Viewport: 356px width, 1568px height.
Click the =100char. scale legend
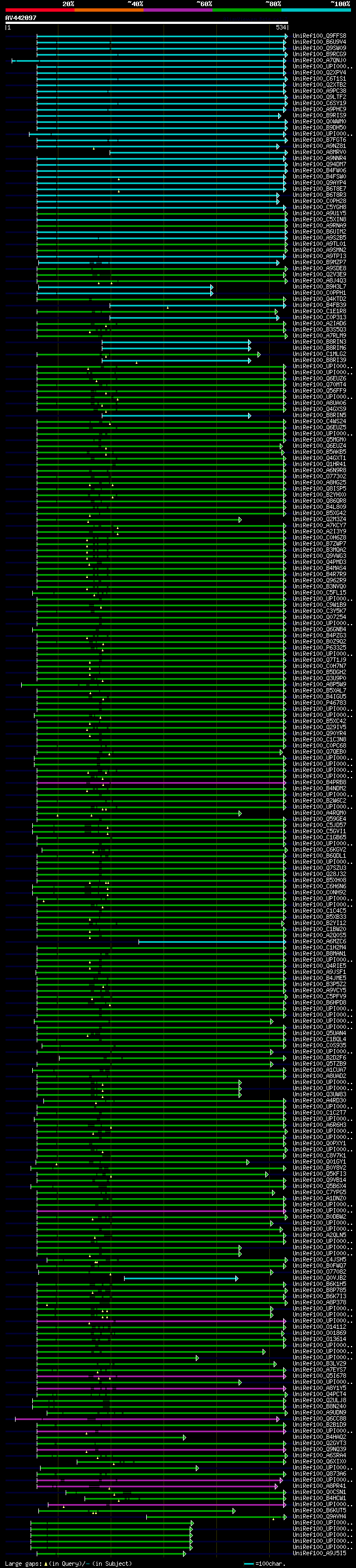[265, 1563]
